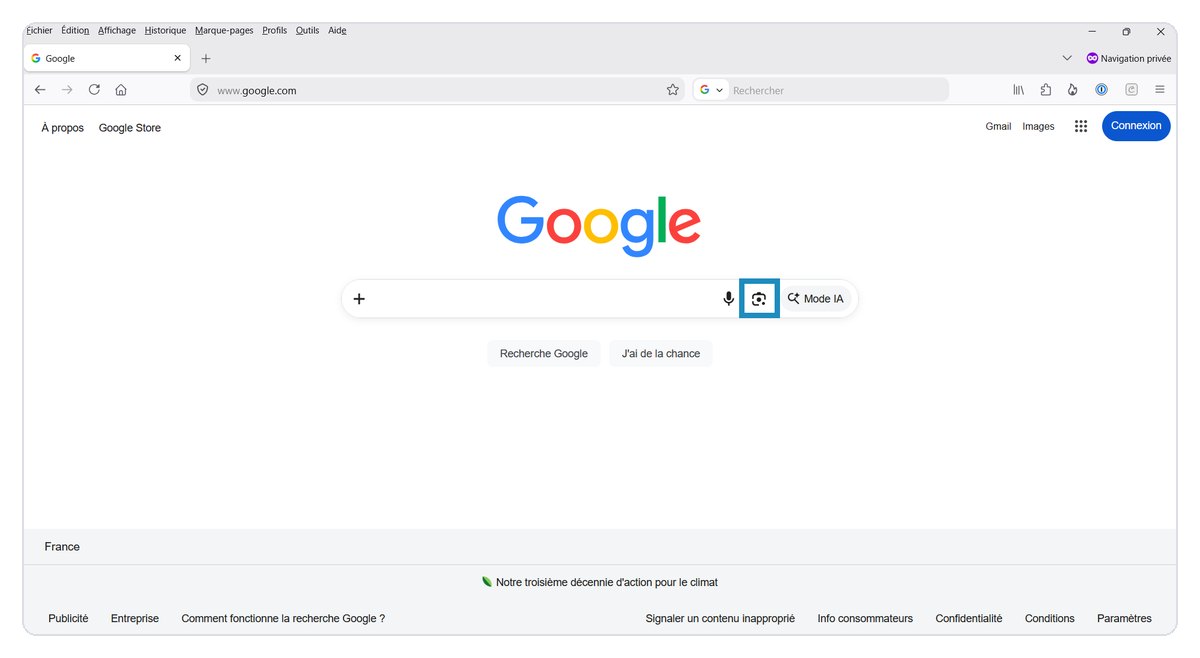Viewport: 1200px width, 658px height.
Task: Start voice search with the microphone icon
Action: point(729,299)
